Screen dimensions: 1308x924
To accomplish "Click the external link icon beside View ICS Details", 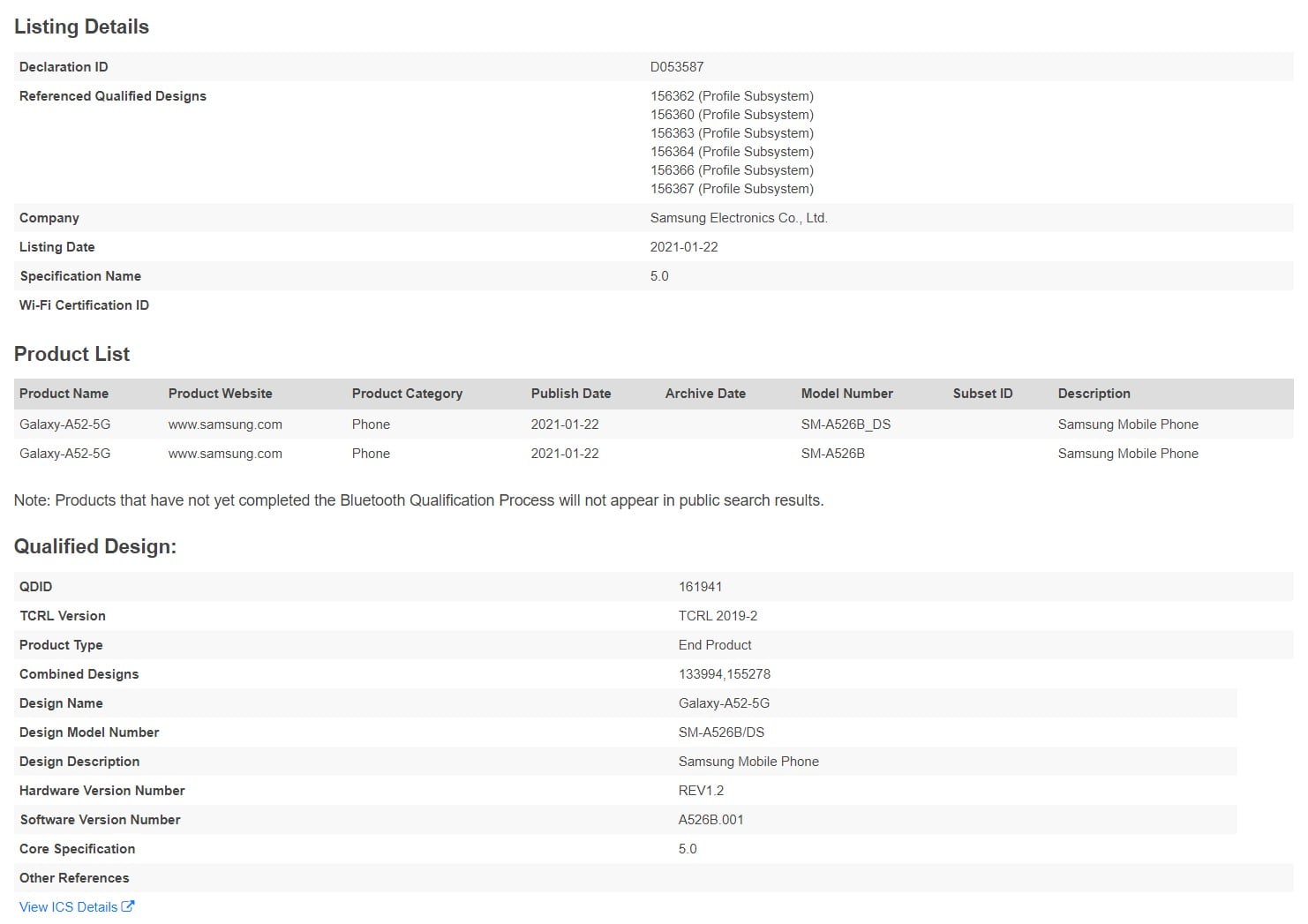I will 128,906.
